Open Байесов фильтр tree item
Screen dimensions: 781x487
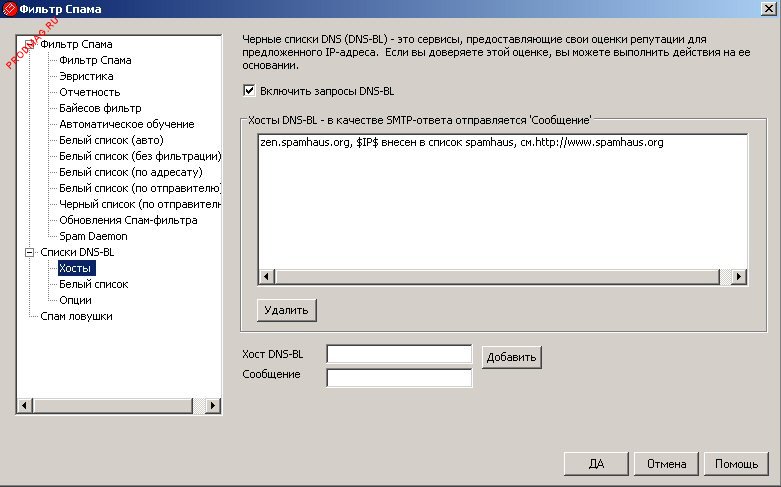point(100,108)
